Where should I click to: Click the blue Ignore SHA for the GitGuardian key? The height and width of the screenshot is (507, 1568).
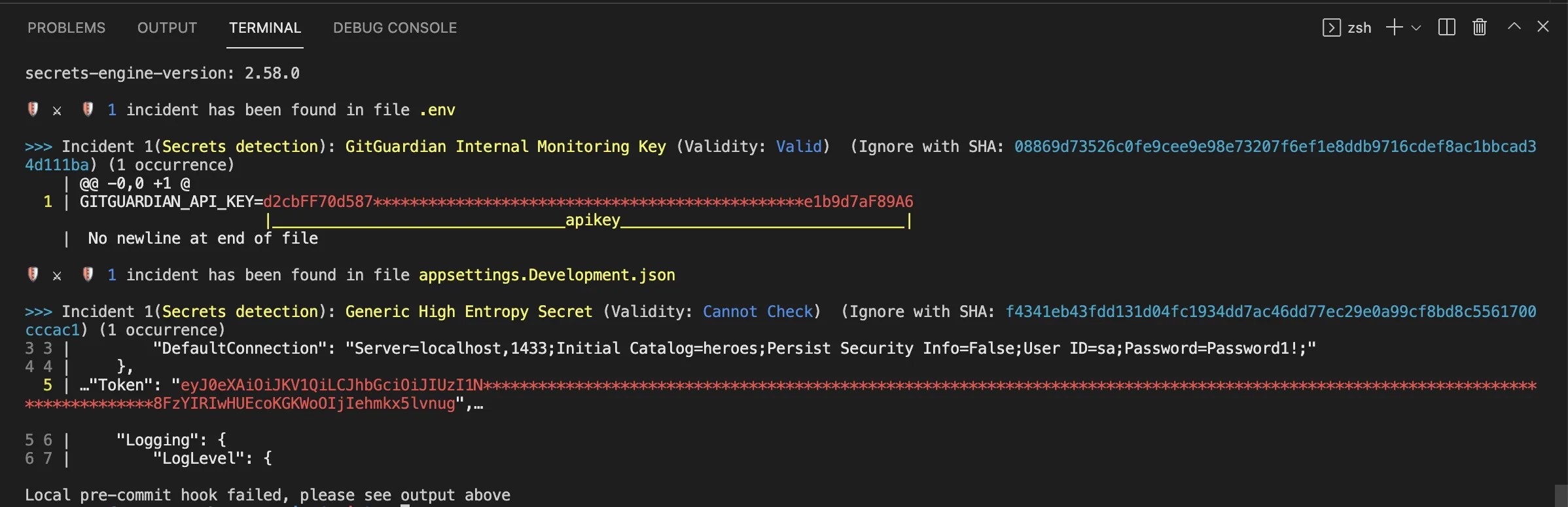pos(1275,146)
